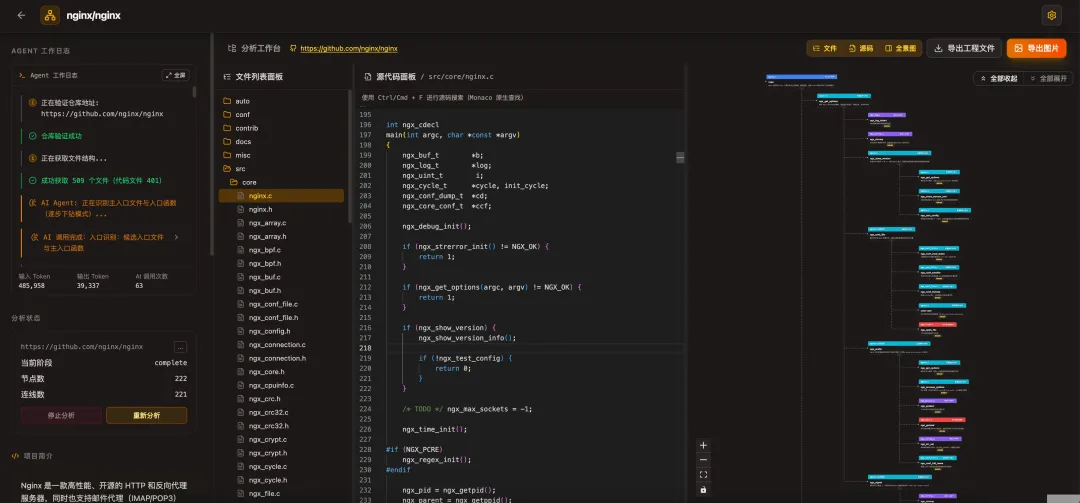Click the file icon beside ngx_cycle.c
The image size is (1080, 503).
240,466
